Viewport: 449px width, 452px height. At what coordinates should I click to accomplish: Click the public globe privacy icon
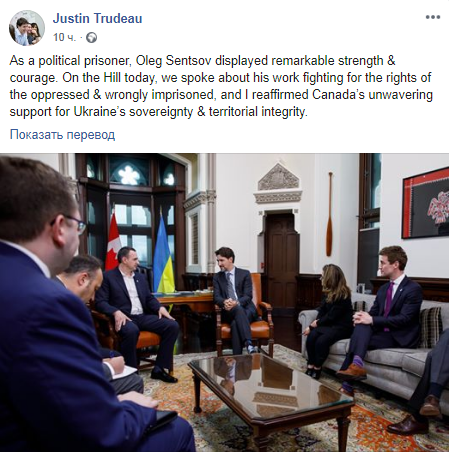(x=91, y=38)
